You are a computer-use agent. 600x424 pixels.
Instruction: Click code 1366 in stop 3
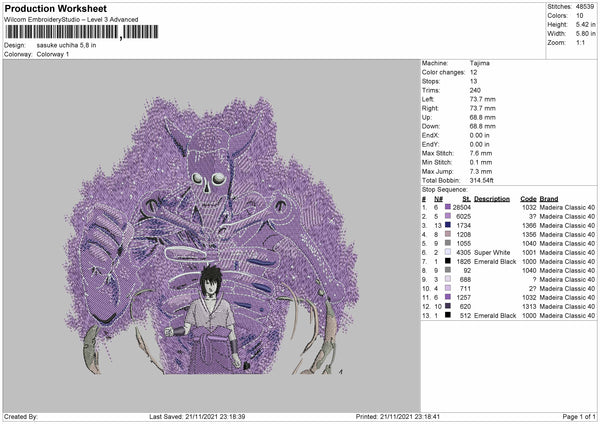pyautogui.click(x=529, y=225)
